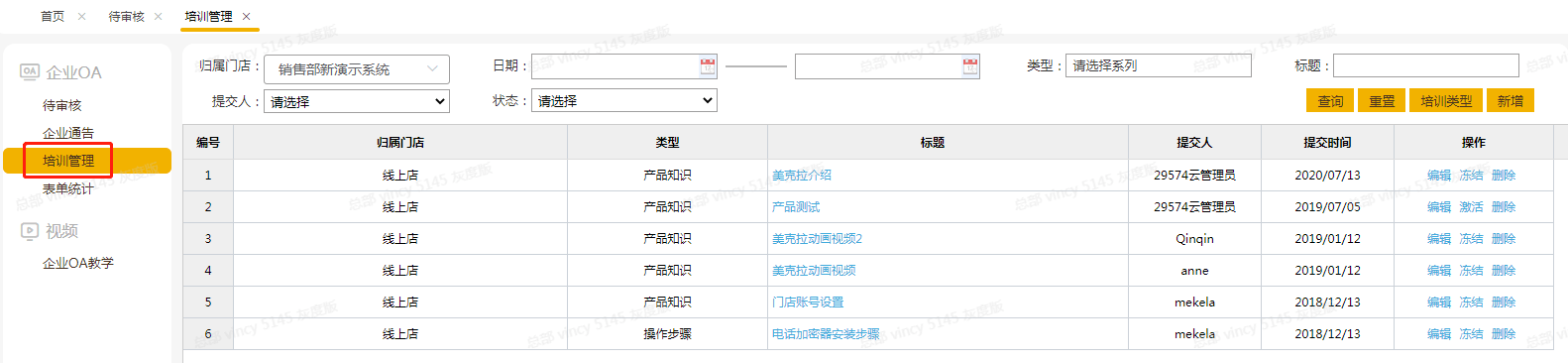Delete row 4 submitted by anne

click(x=1504, y=270)
